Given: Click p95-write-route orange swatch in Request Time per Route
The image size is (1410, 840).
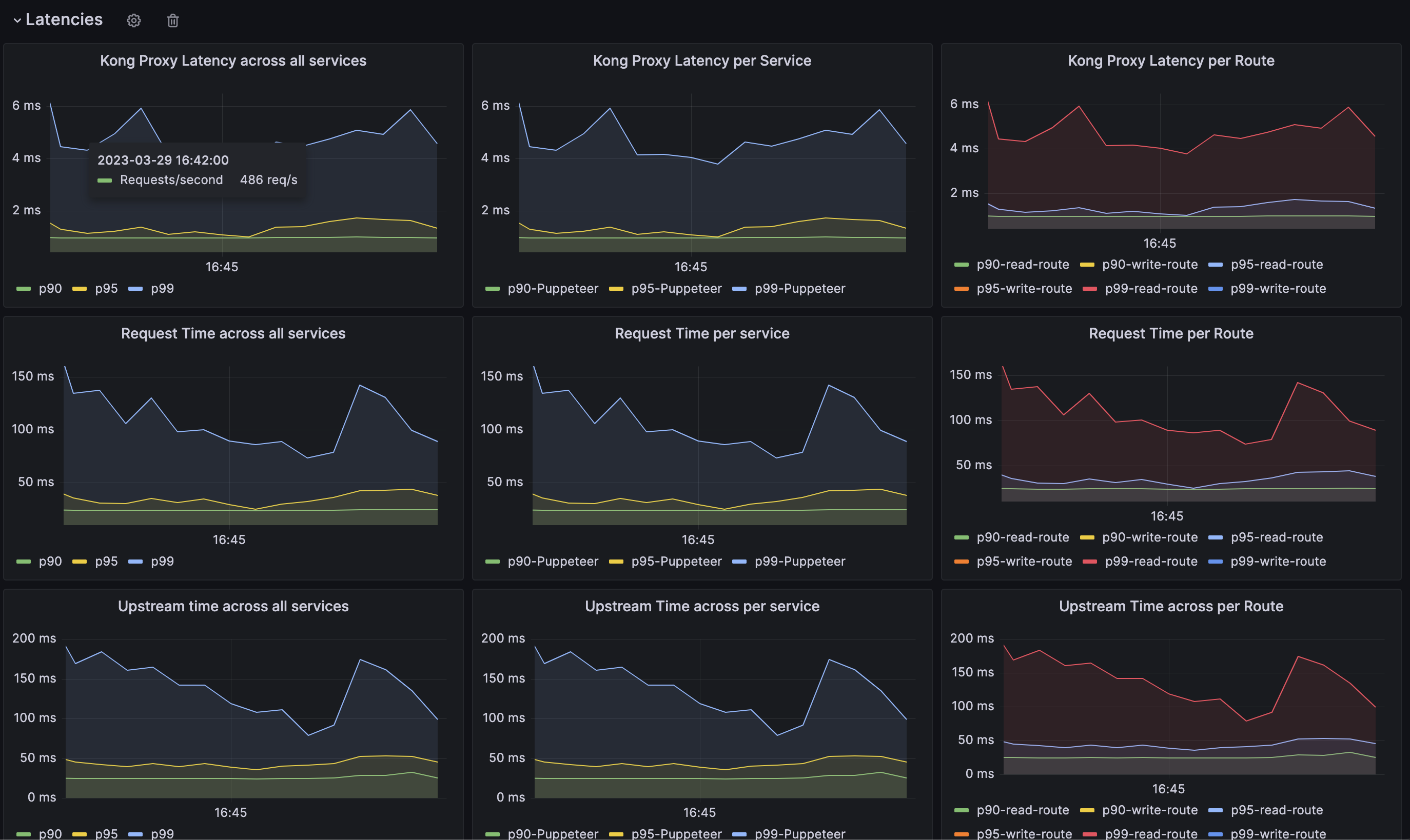Looking at the screenshot, I should point(962,562).
